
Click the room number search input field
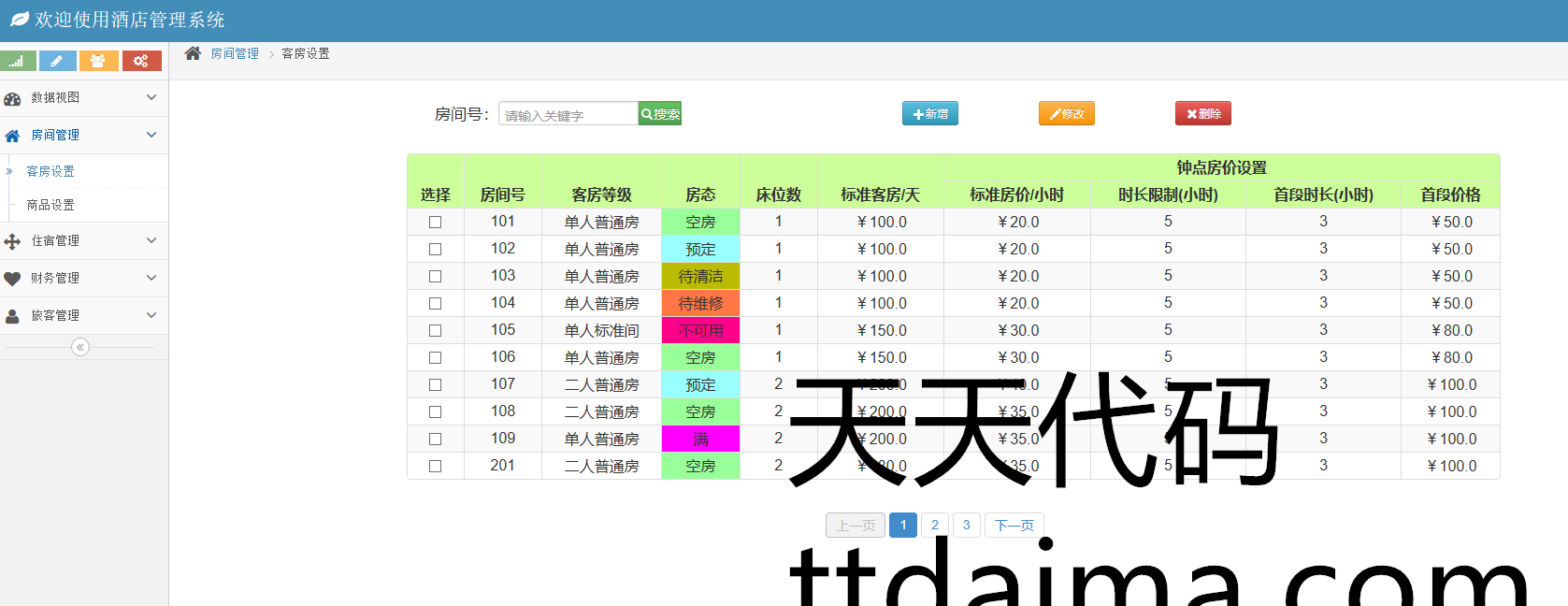coord(568,114)
